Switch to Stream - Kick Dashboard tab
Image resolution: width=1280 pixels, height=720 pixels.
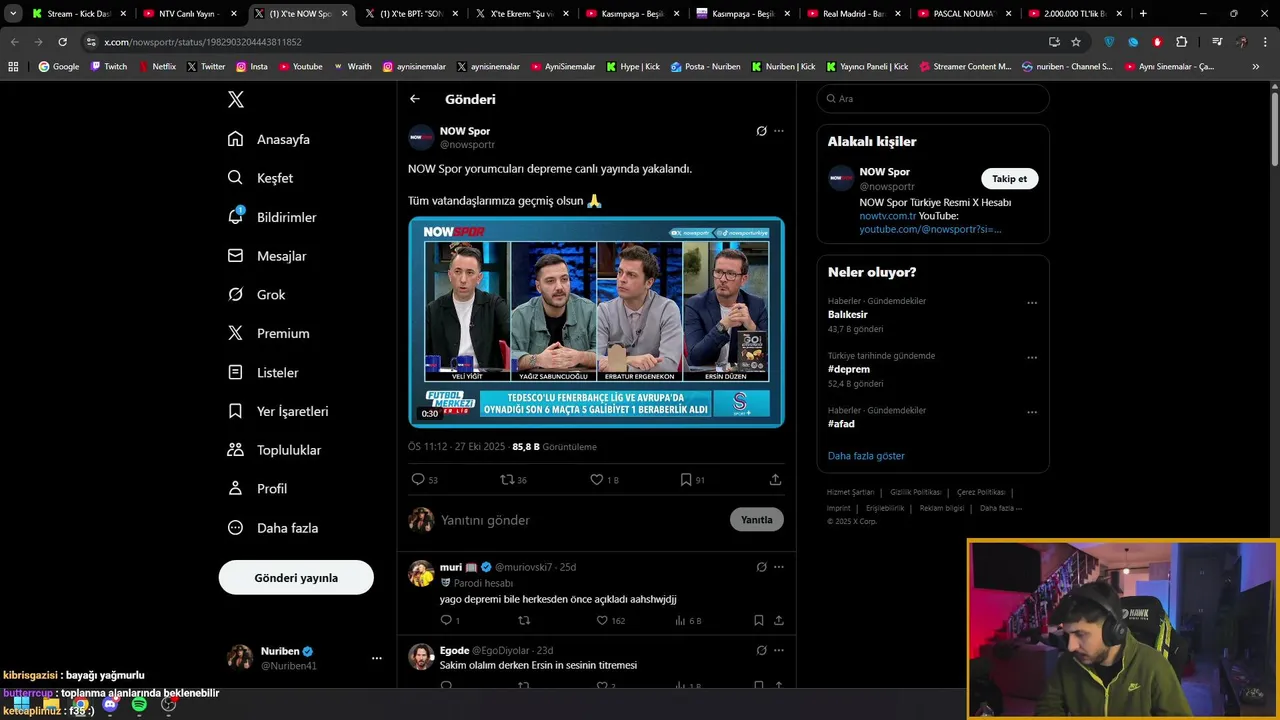(x=78, y=14)
